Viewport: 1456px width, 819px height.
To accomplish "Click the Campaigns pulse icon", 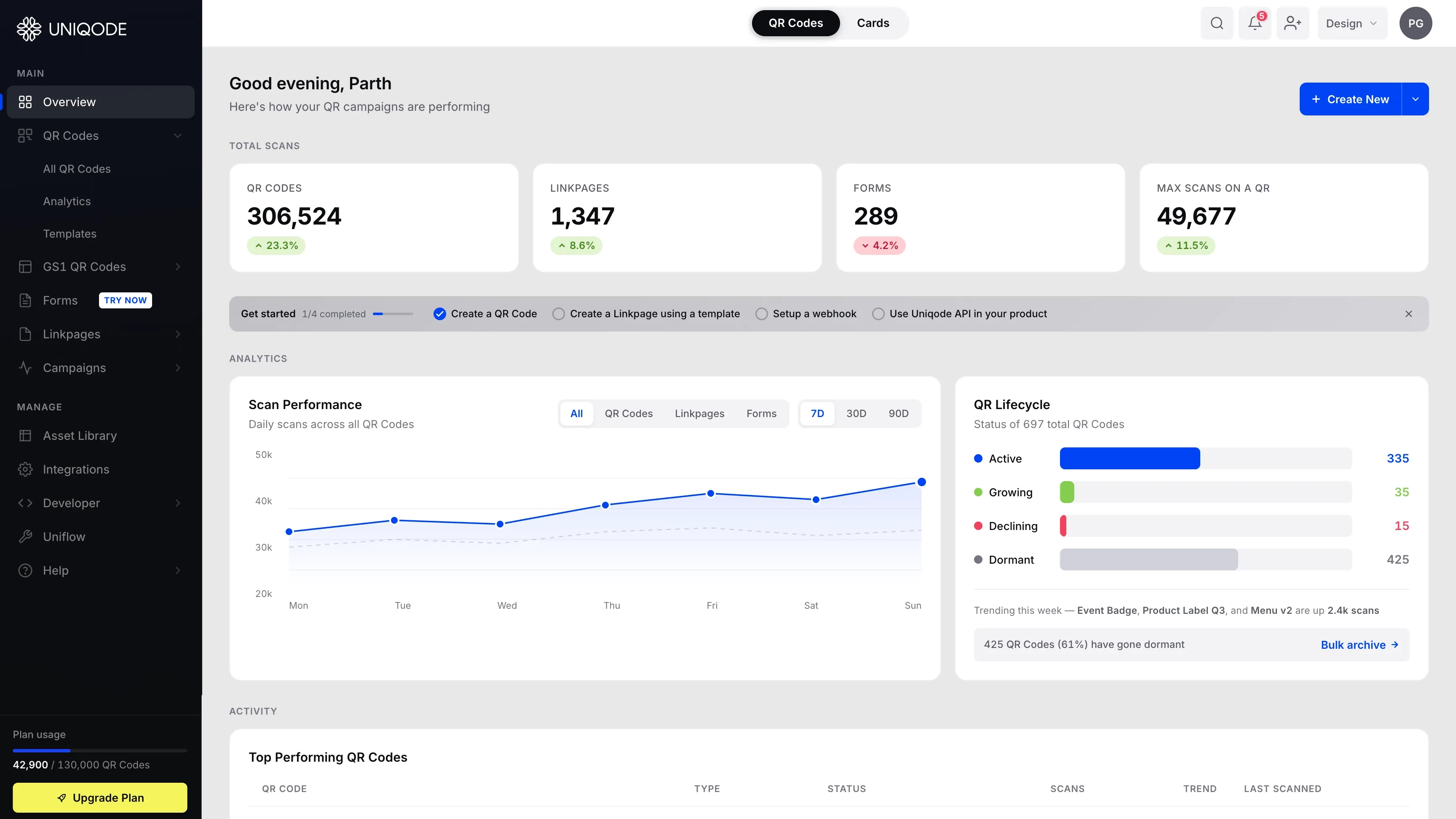I will tap(25, 368).
